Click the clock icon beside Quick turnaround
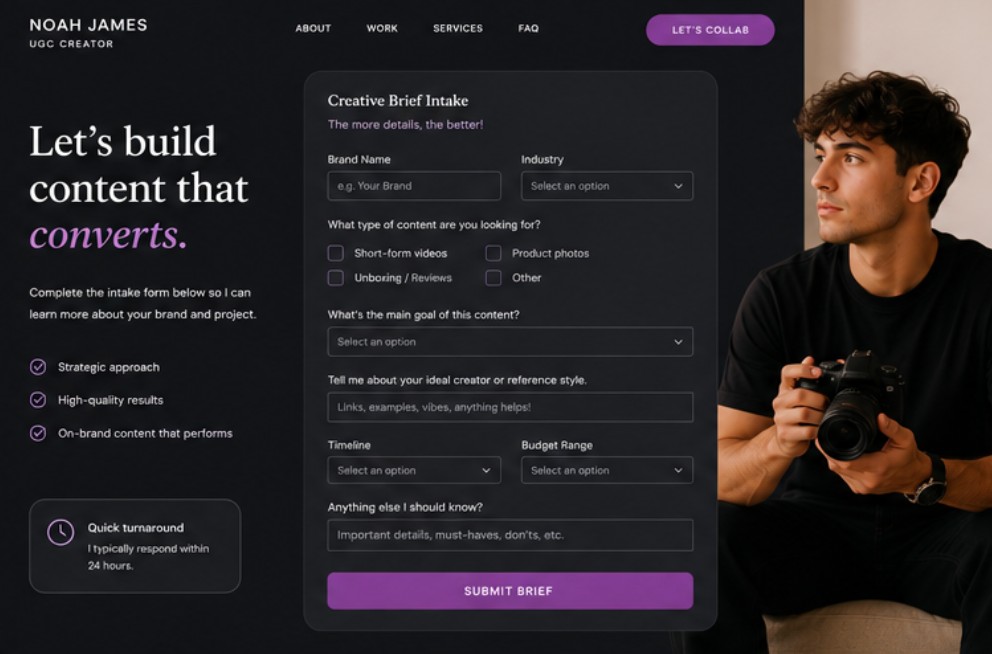The height and width of the screenshot is (654, 992). [61, 533]
